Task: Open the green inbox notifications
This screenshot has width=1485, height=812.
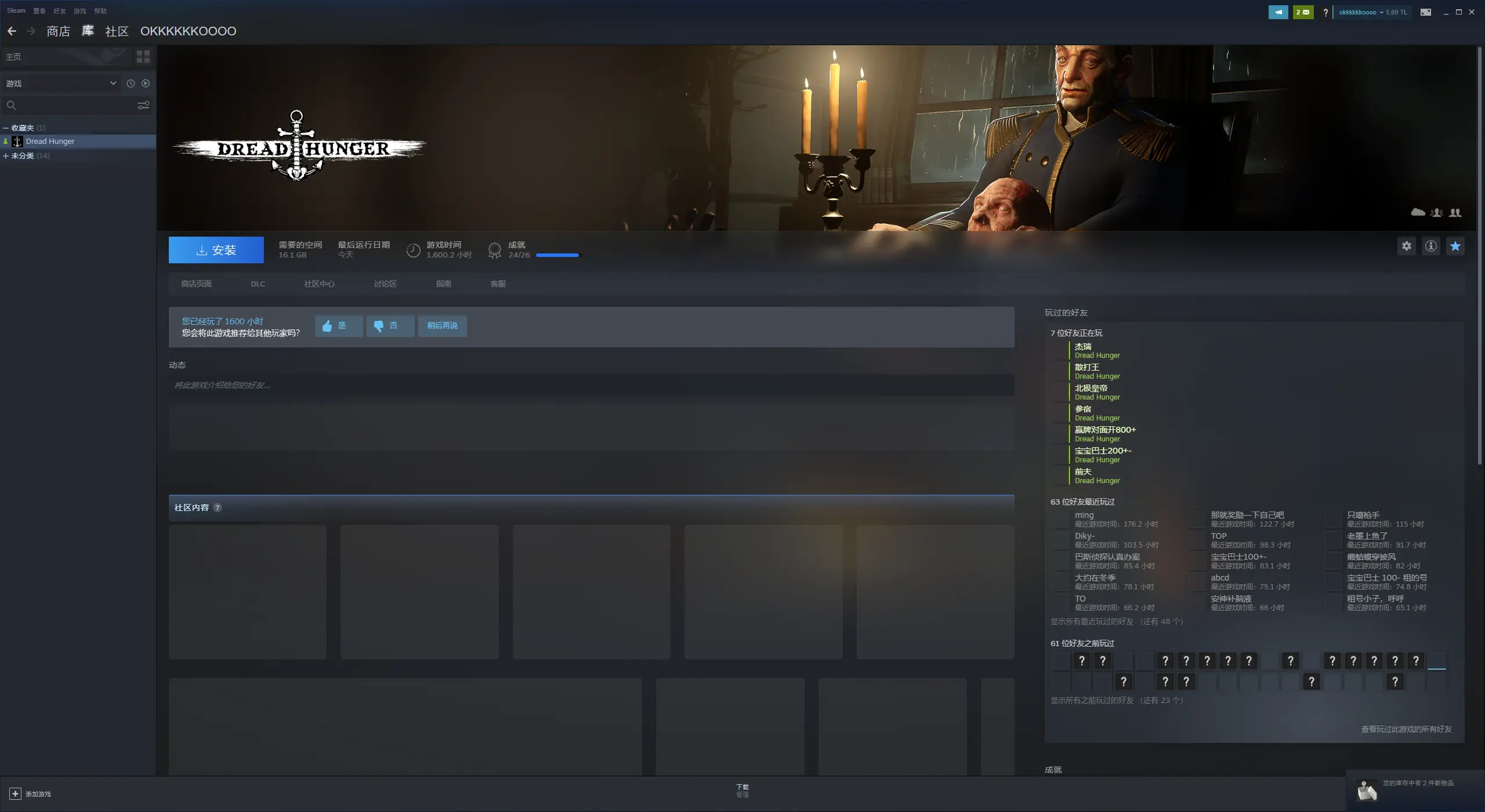Action: pyautogui.click(x=1303, y=12)
